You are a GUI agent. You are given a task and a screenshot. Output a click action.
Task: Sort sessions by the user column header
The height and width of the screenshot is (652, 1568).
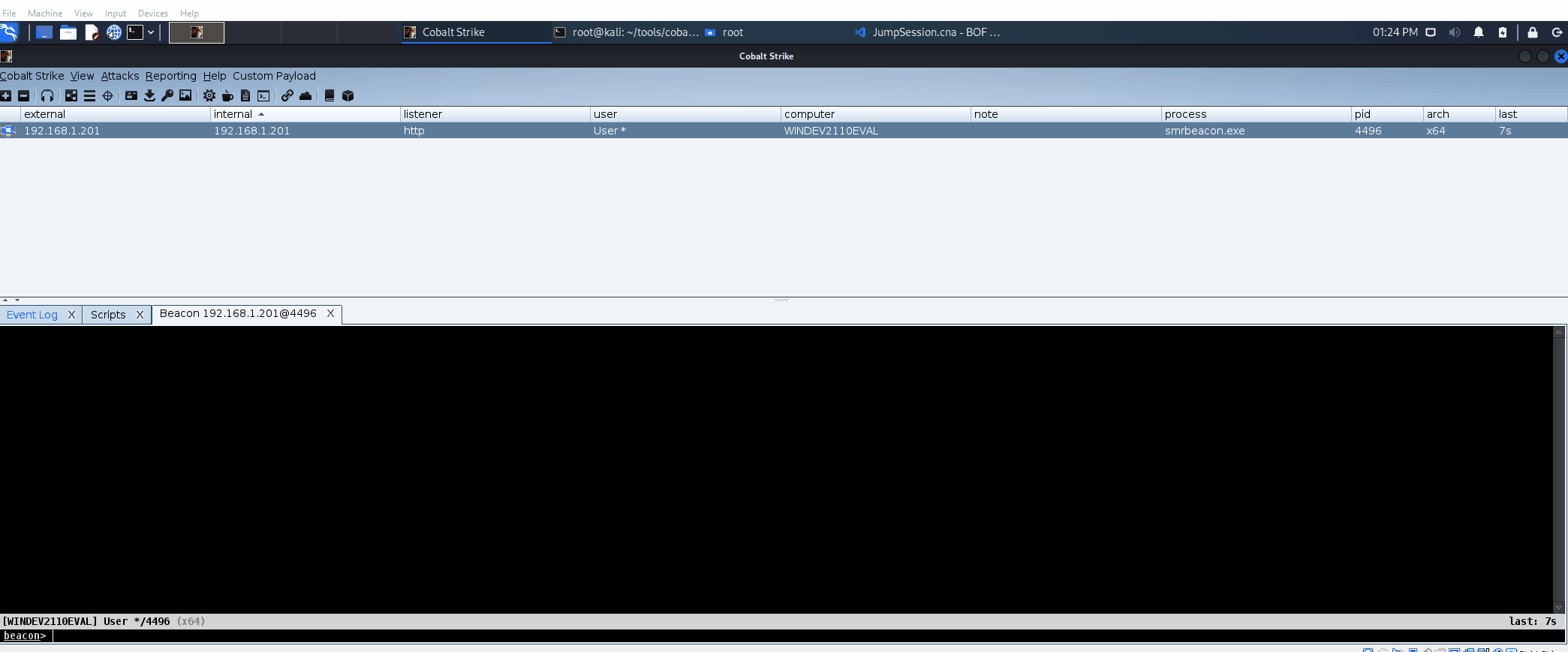[x=685, y=114]
